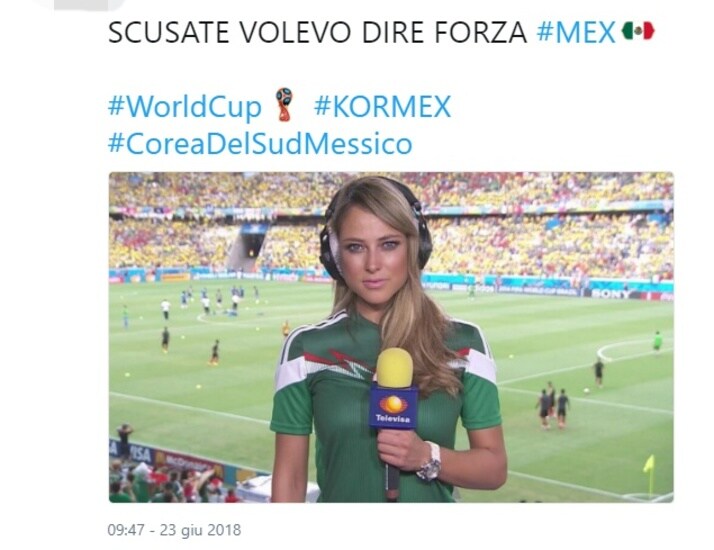Click the date 23 giu 2018
The height and width of the screenshot is (550, 714).
[200, 530]
